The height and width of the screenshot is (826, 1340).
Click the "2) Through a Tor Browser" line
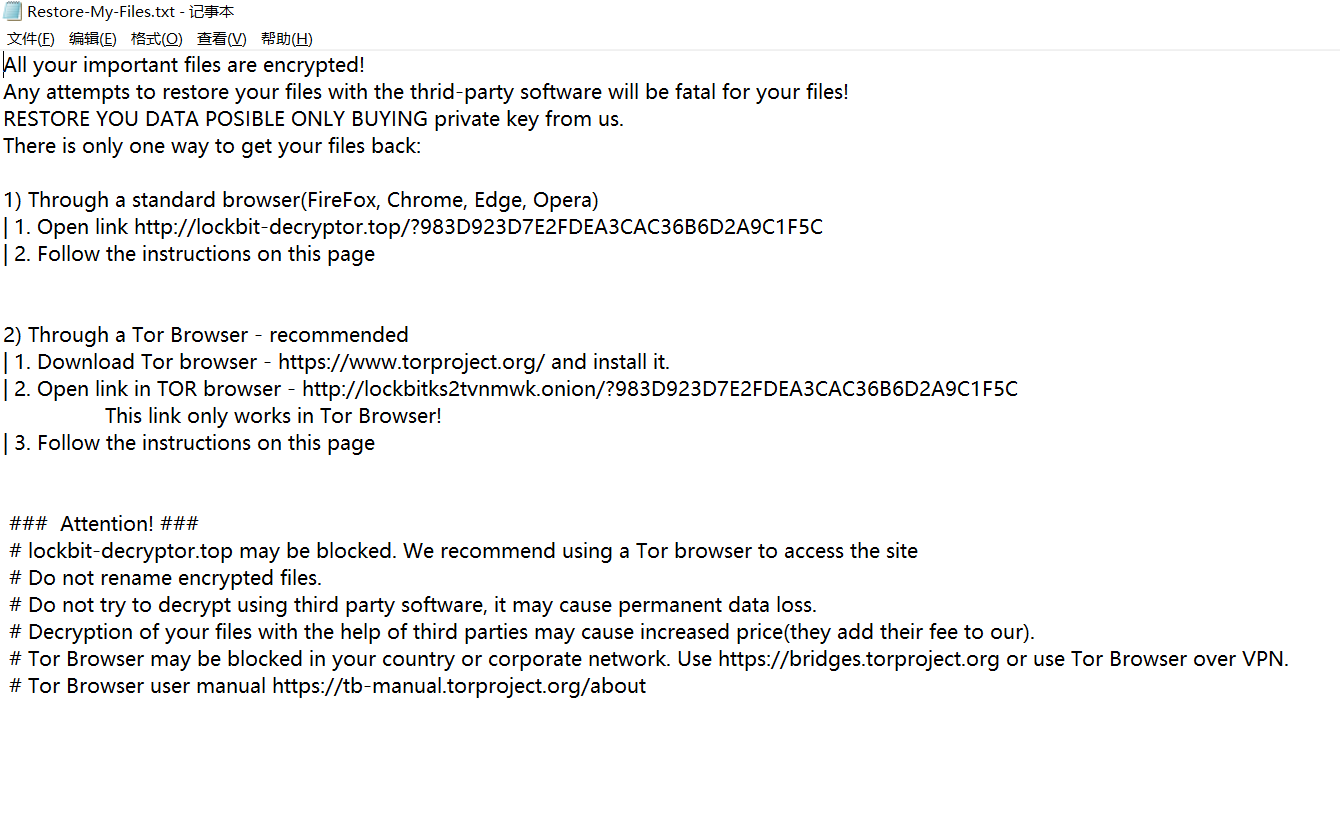206,335
